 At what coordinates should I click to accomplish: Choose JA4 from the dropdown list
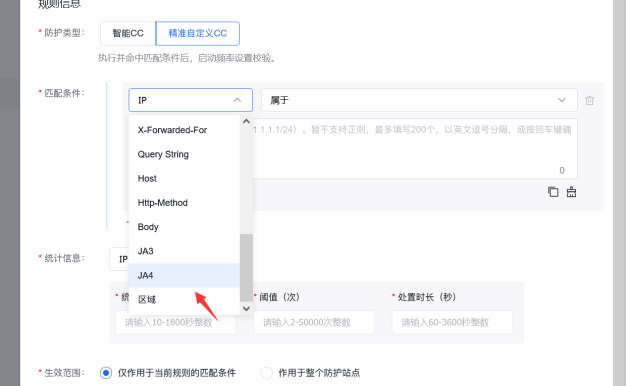(184, 275)
